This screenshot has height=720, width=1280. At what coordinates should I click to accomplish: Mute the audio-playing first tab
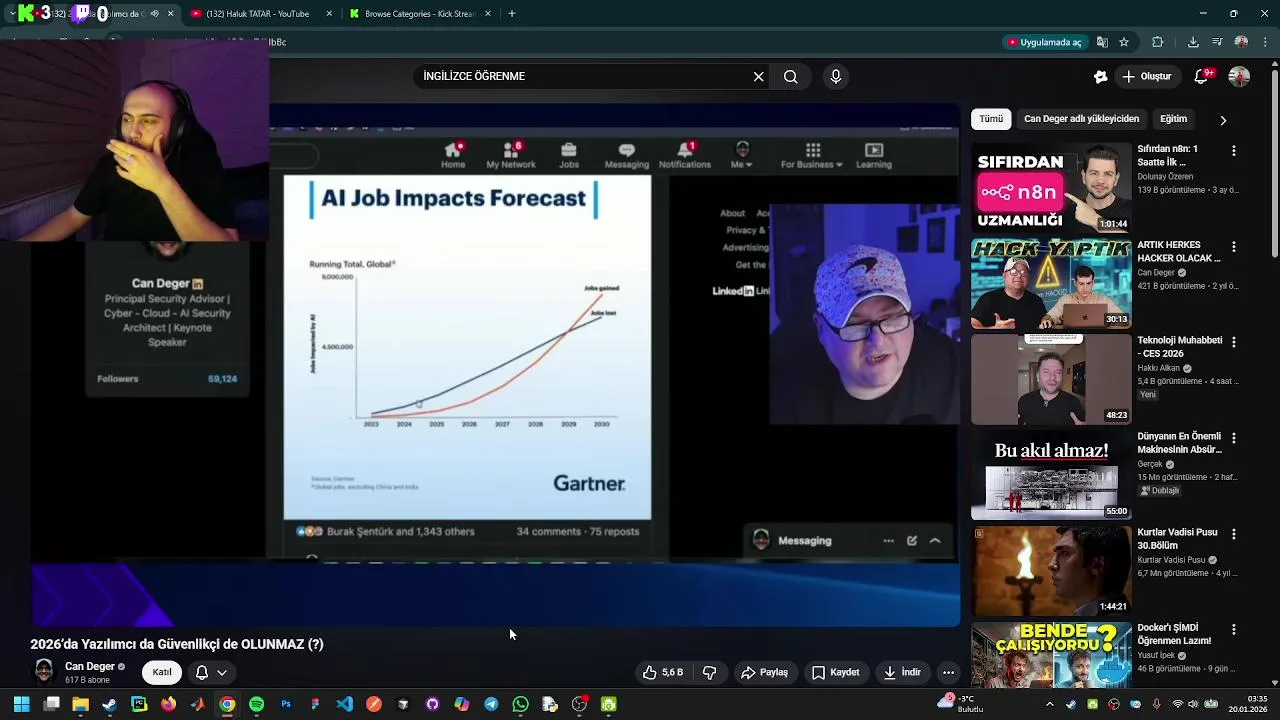pyautogui.click(x=154, y=14)
